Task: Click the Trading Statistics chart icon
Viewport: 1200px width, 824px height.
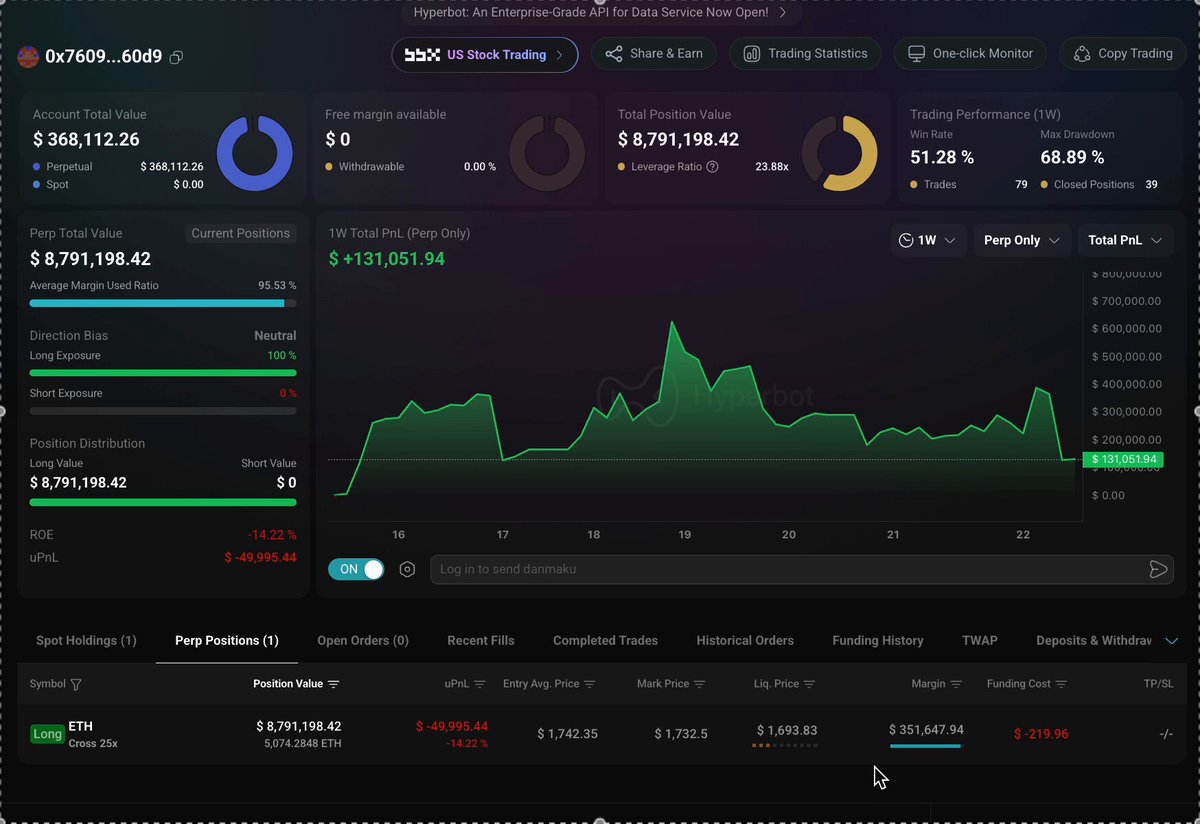Action: (x=751, y=54)
